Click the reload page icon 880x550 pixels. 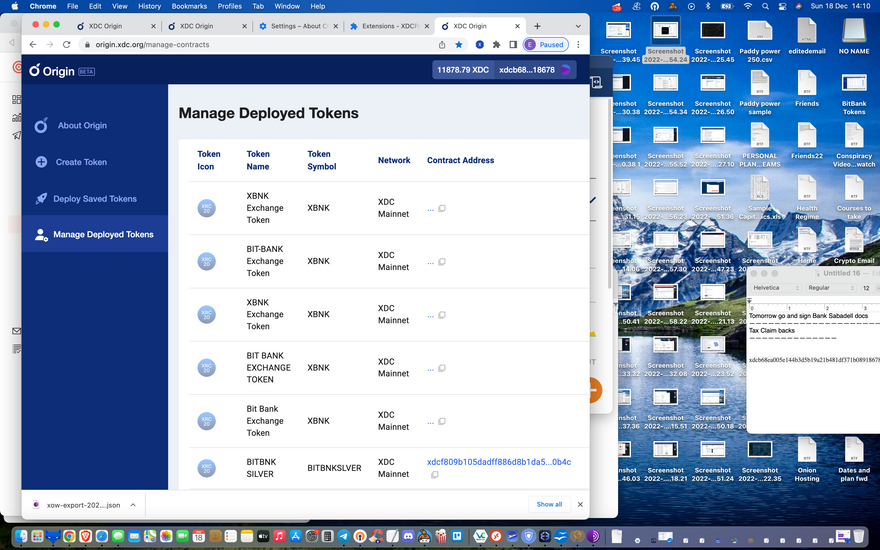point(64,45)
